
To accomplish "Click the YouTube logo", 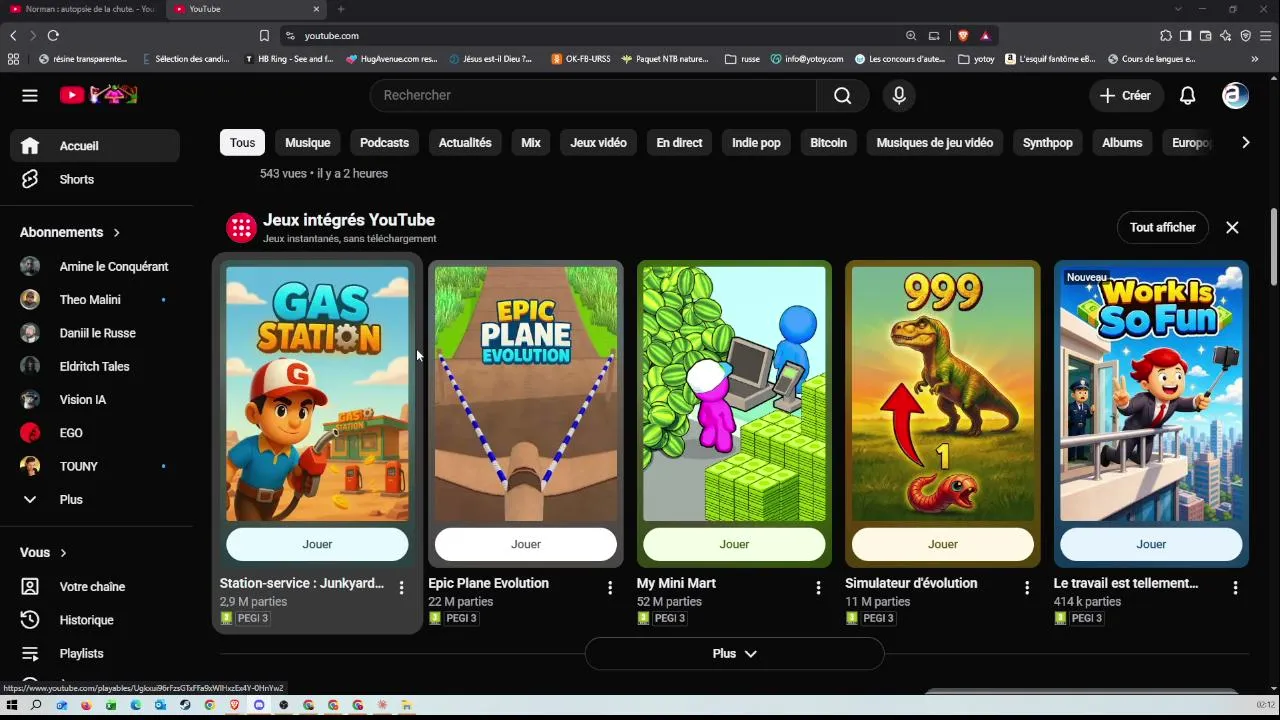I will [x=98, y=95].
